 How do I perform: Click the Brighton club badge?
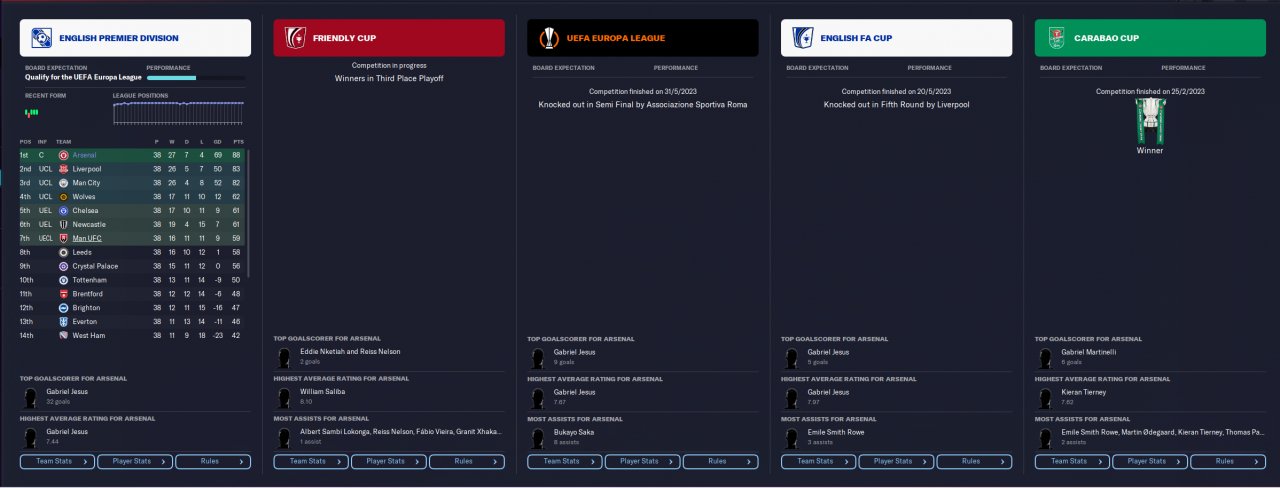[64, 308]
